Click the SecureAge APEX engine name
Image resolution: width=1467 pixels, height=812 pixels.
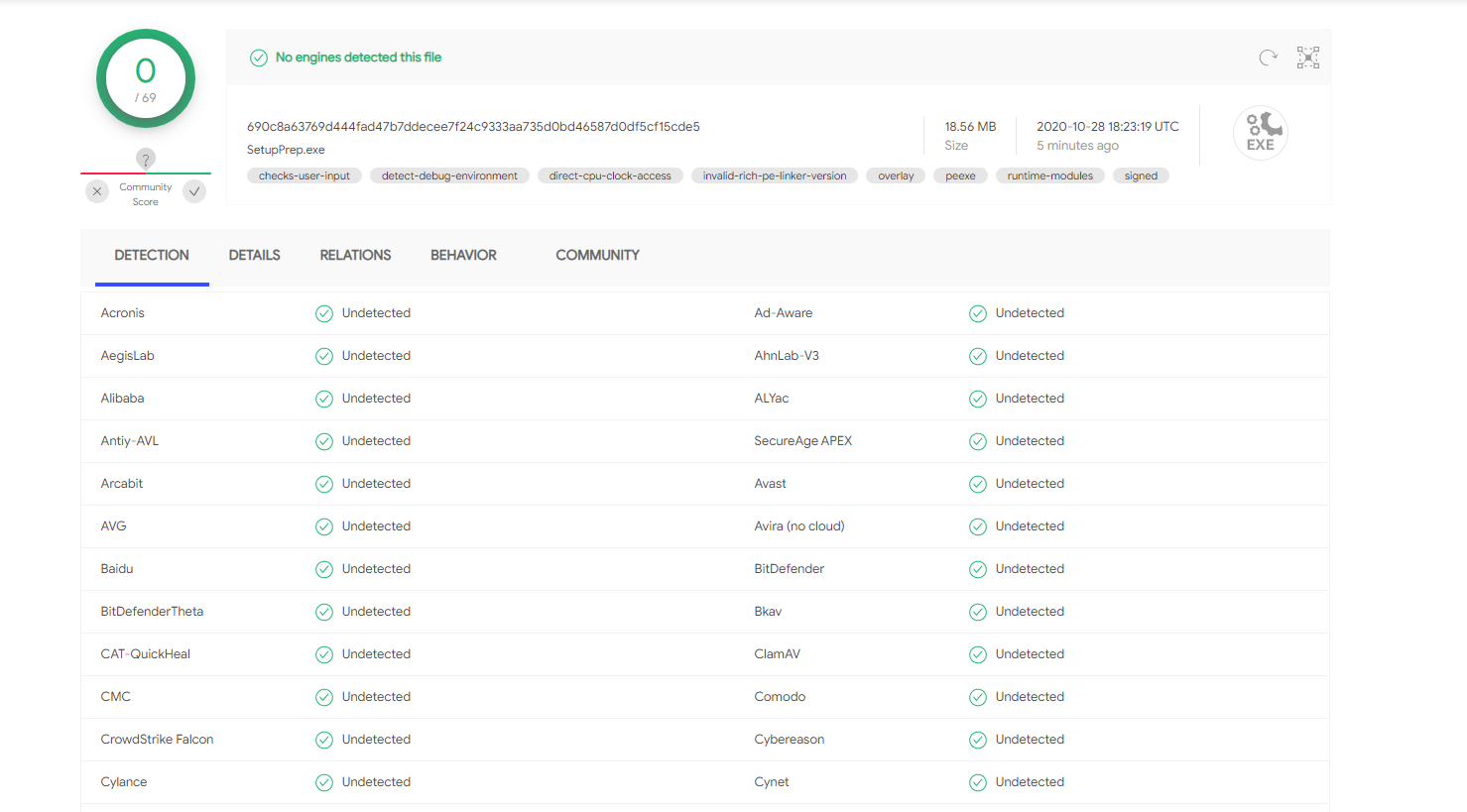point(802,441)
